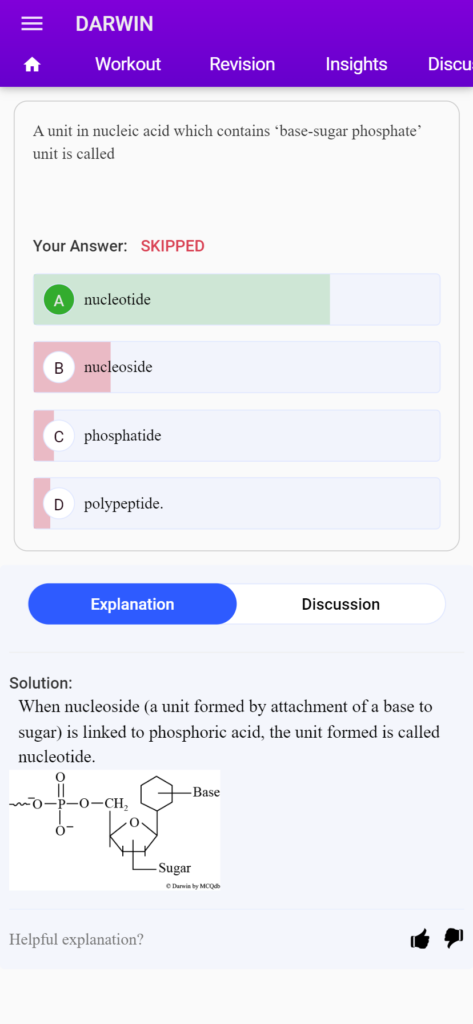Select the C option circle
The image size is (473, 1024).
click(x=59, y=436)
